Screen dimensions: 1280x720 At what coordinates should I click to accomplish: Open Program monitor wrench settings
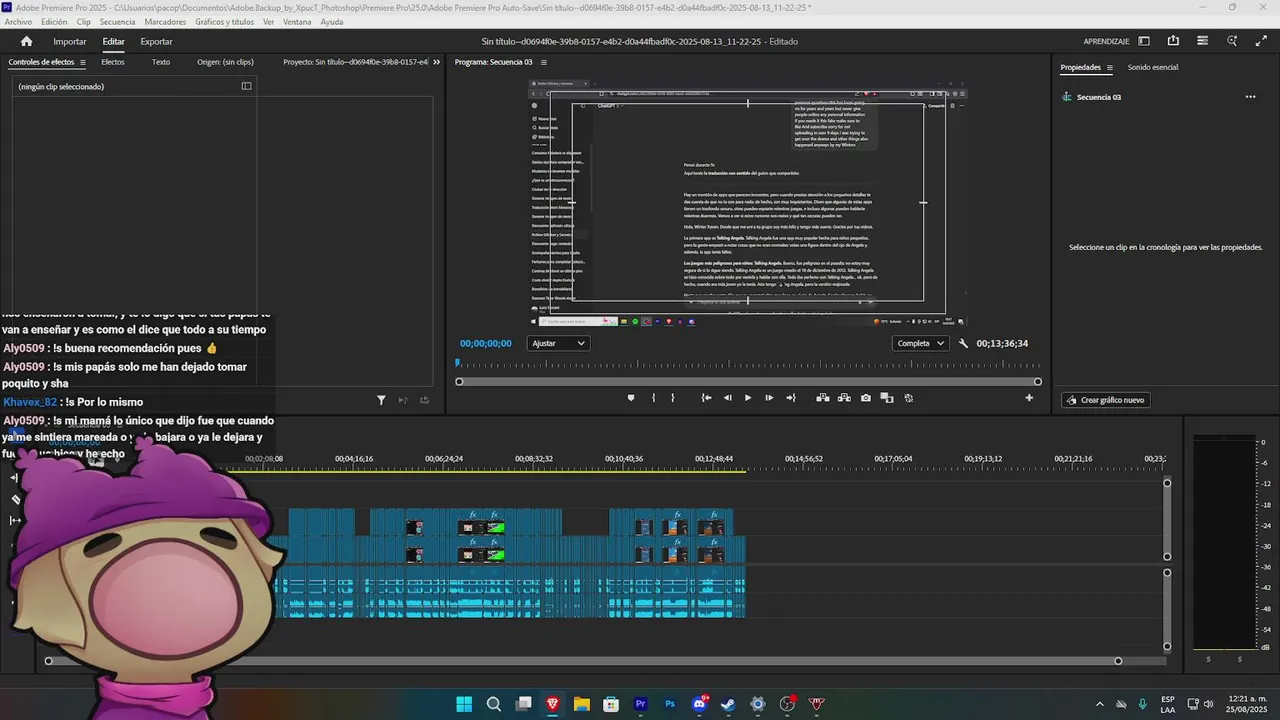[x=963, y=343]
